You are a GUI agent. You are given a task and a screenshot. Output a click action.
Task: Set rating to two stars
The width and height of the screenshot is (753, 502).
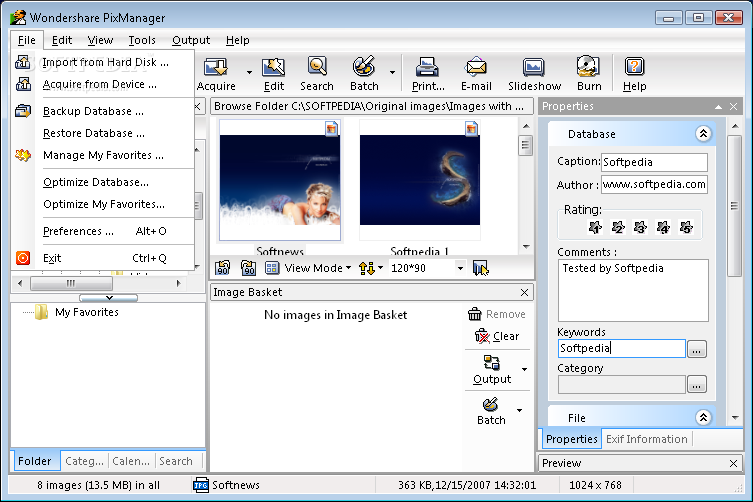(x=618, y=227)
